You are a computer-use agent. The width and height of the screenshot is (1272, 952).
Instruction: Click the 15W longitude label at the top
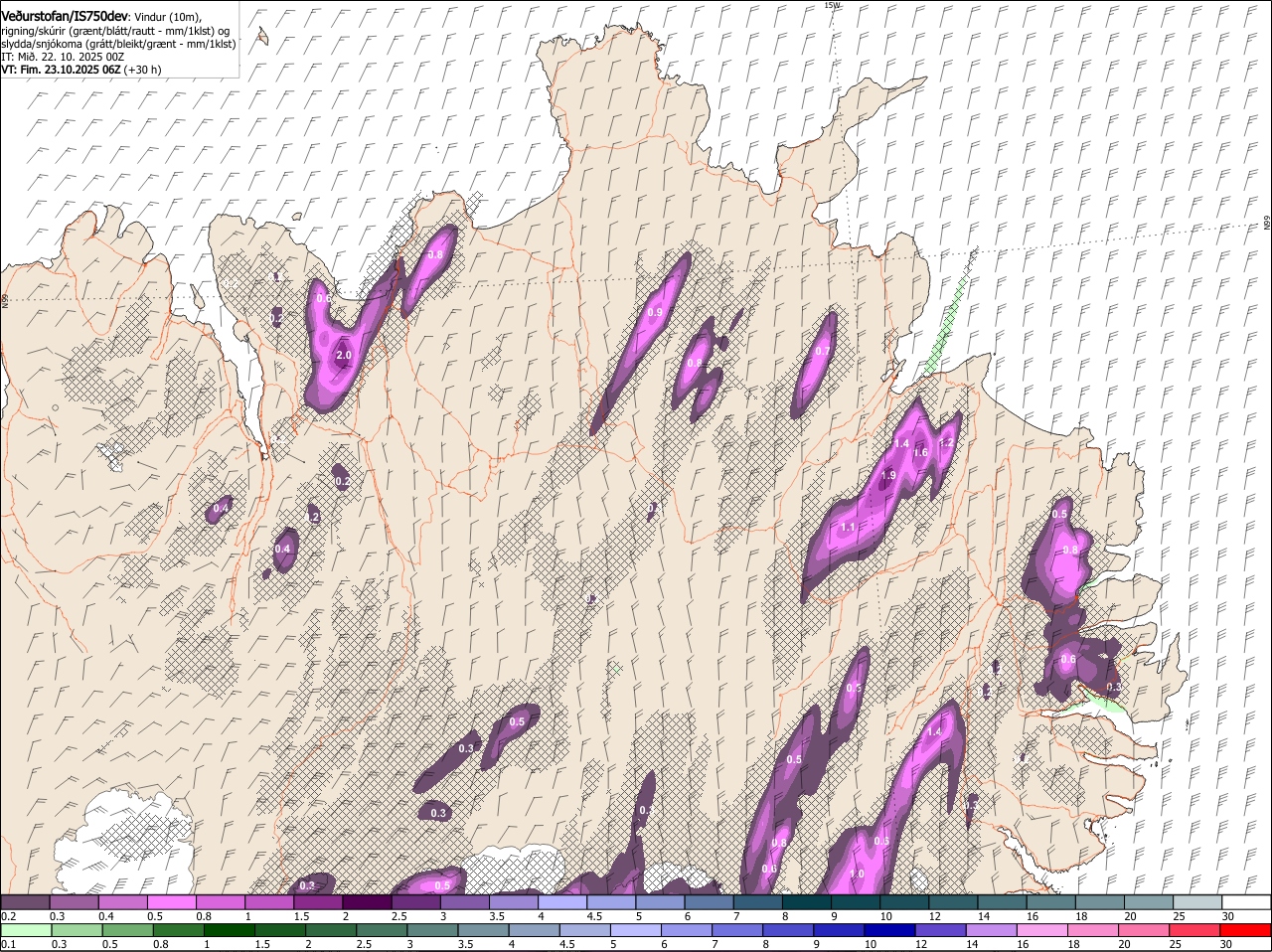coord(832,6)
